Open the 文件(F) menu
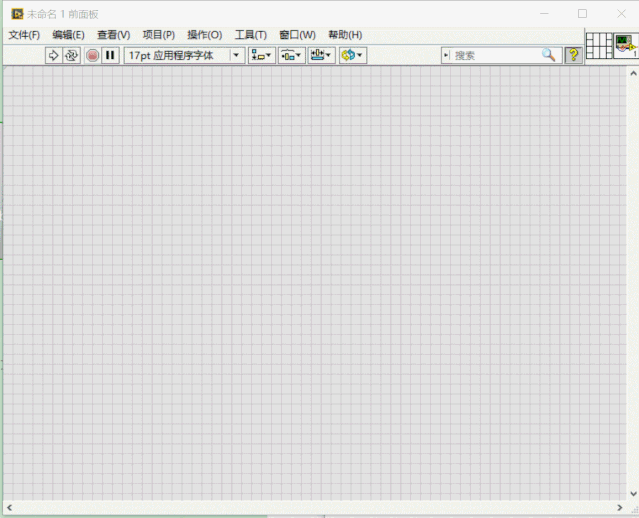 (24, 35)
